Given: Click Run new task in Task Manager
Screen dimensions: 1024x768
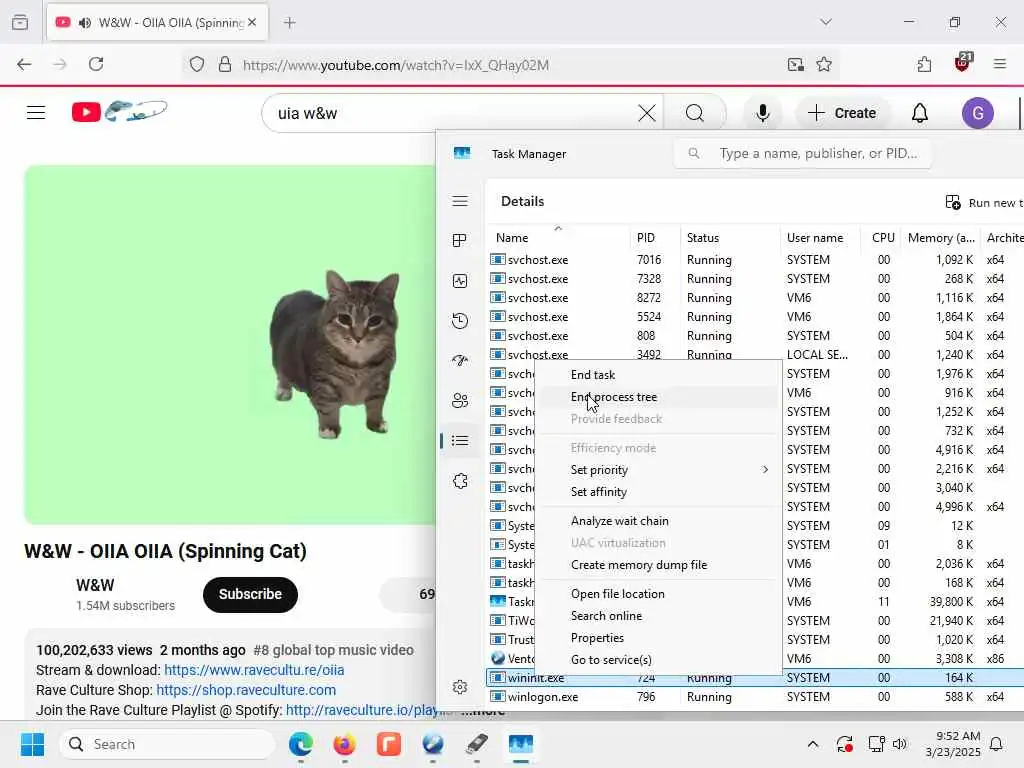Looking at the screenshot, I should [984, 202].
